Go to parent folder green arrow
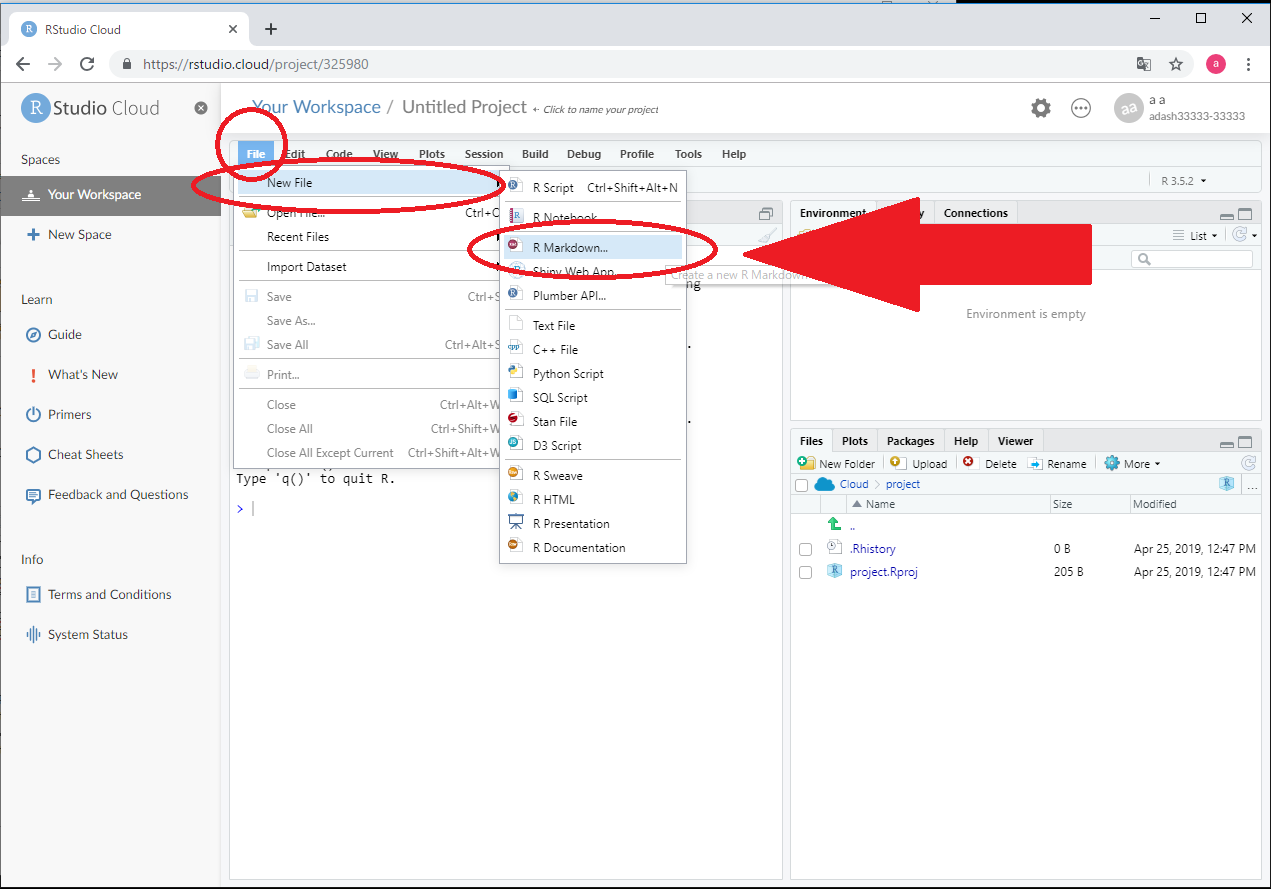The image size is (1271, 889). [834, 524]
